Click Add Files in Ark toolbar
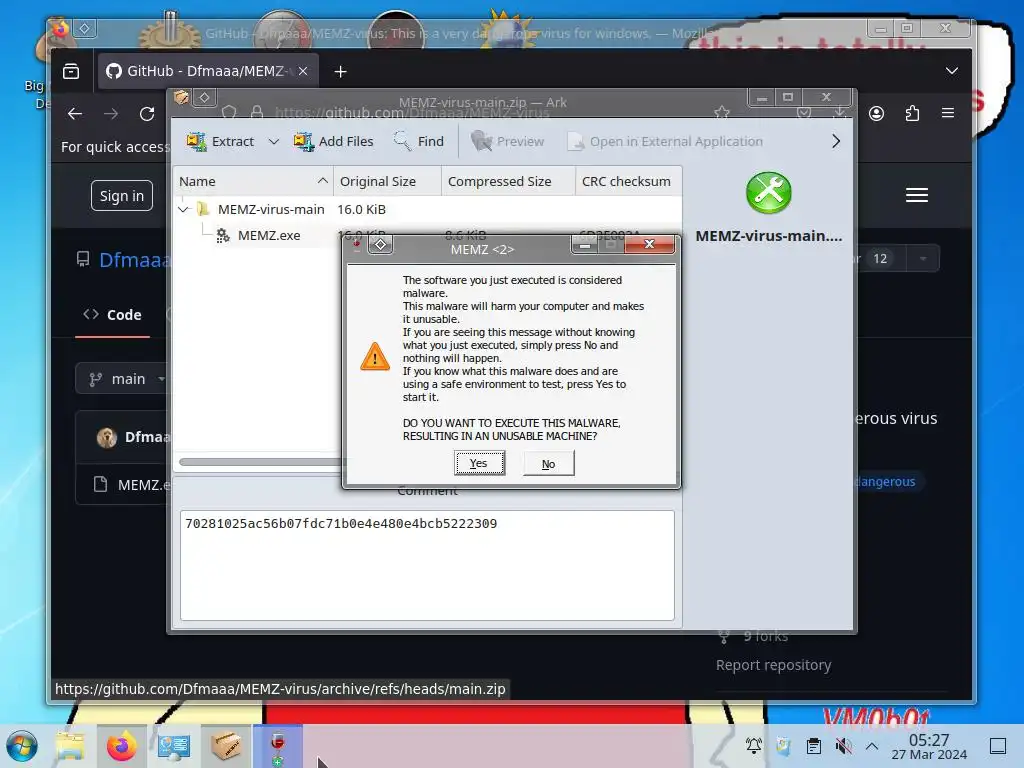 click(x=334, y=141)
